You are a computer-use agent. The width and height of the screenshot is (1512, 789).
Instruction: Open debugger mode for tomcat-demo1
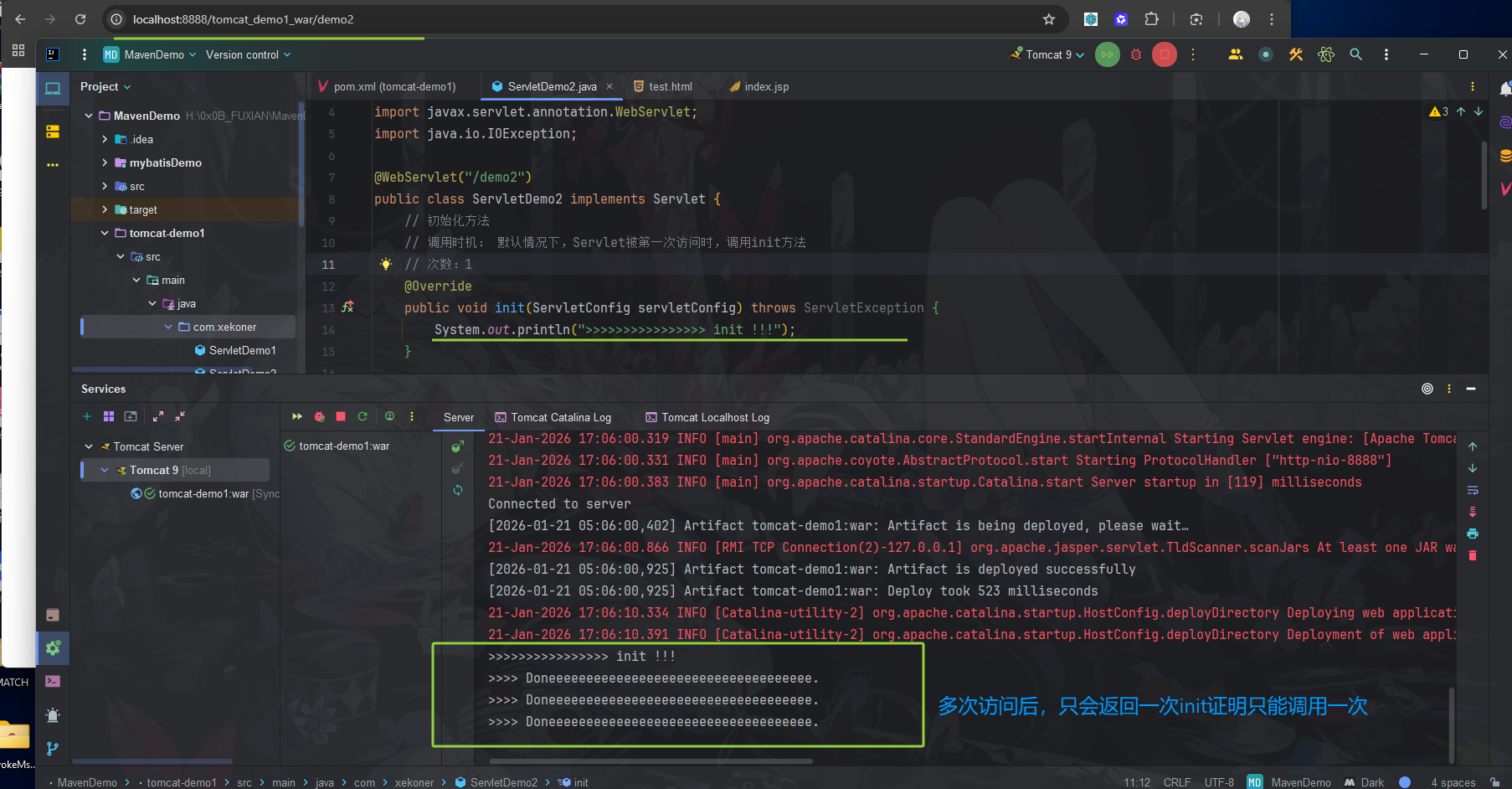[x=319, y=416]
